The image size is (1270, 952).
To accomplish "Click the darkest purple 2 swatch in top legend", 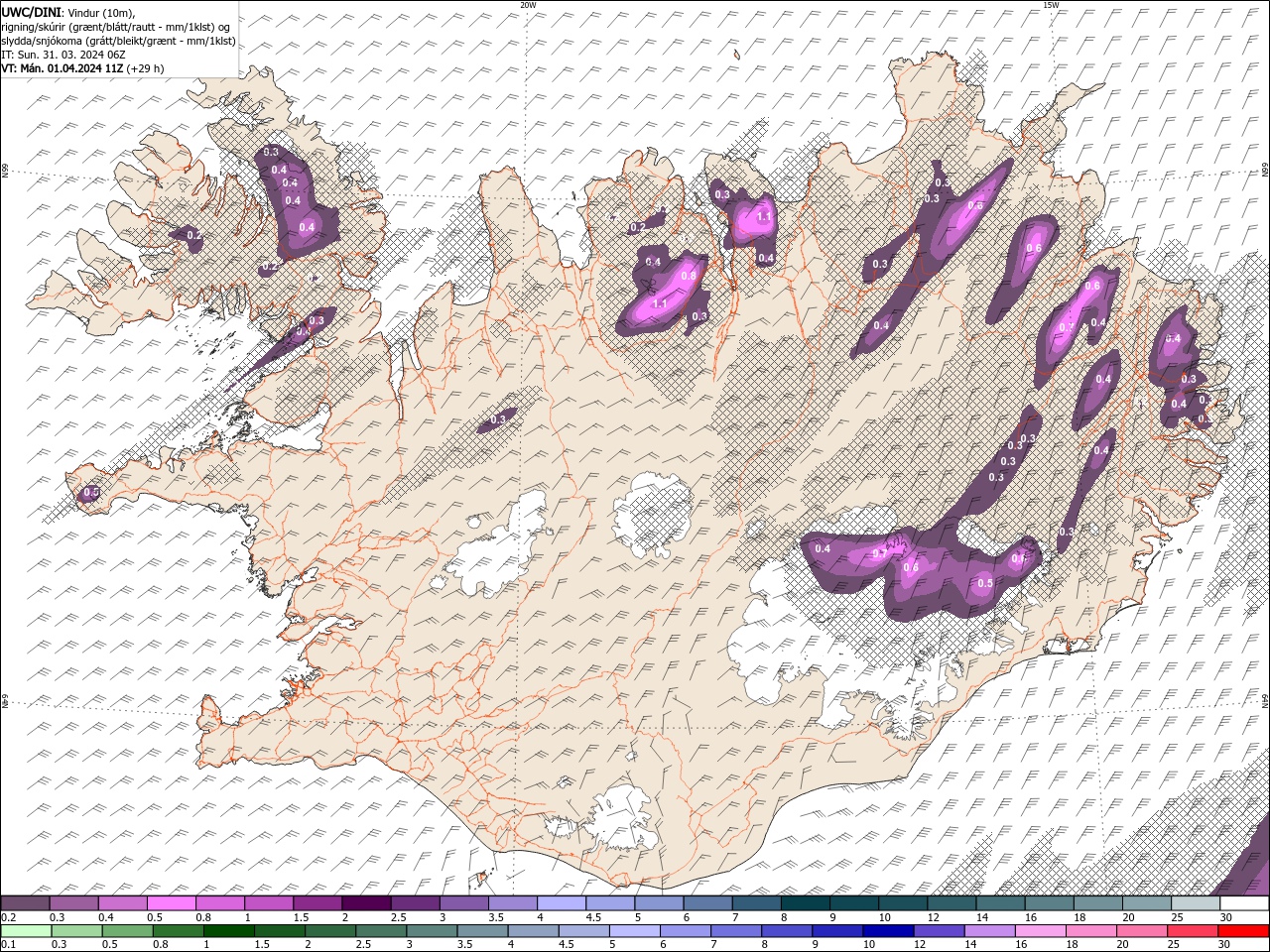I will (366, 903).
